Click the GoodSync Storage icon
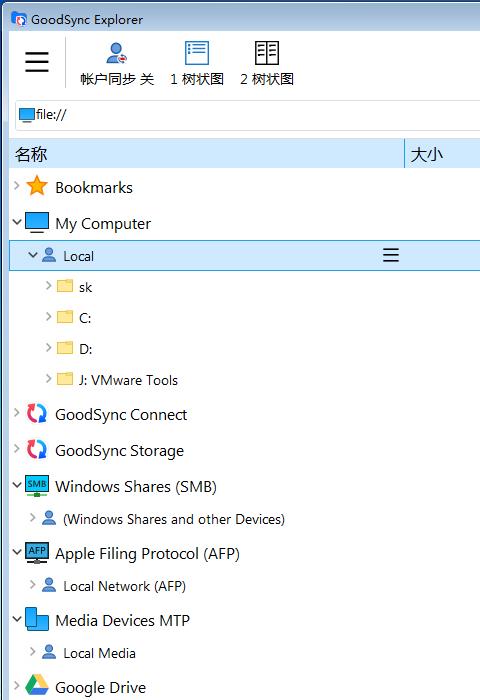 pos(37,449)
